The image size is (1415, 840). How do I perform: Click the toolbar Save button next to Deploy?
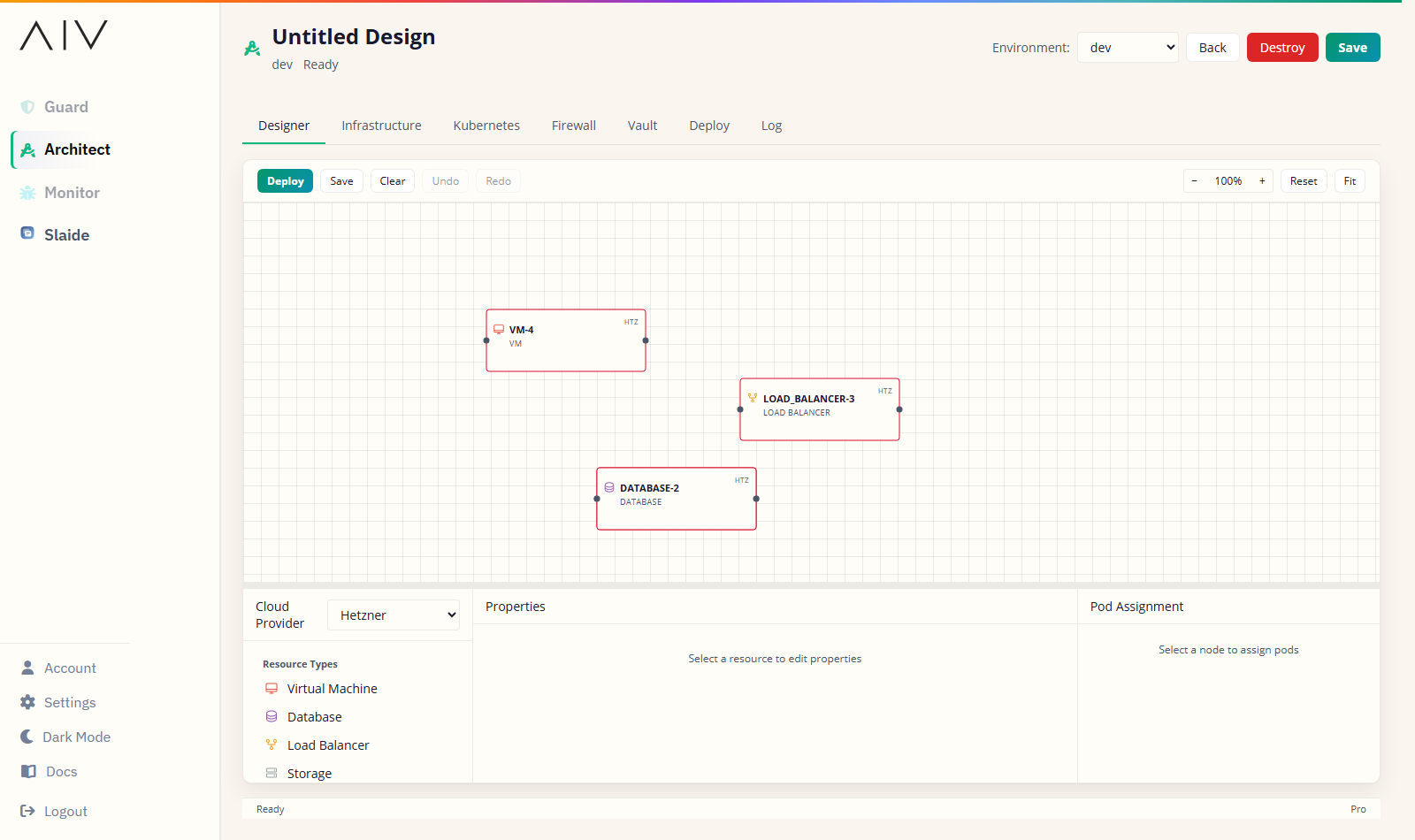click(x=341, y=181)
